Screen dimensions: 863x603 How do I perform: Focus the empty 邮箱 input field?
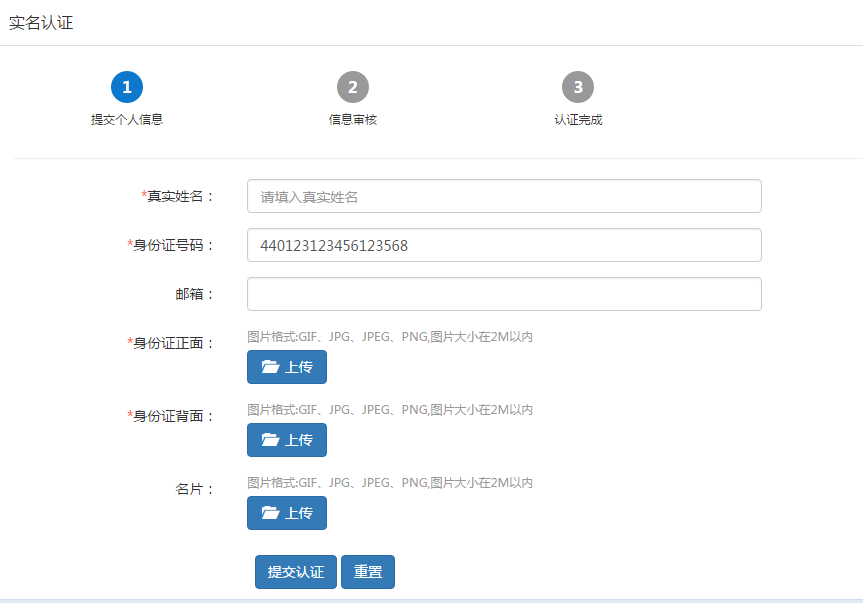coord(504,294)
